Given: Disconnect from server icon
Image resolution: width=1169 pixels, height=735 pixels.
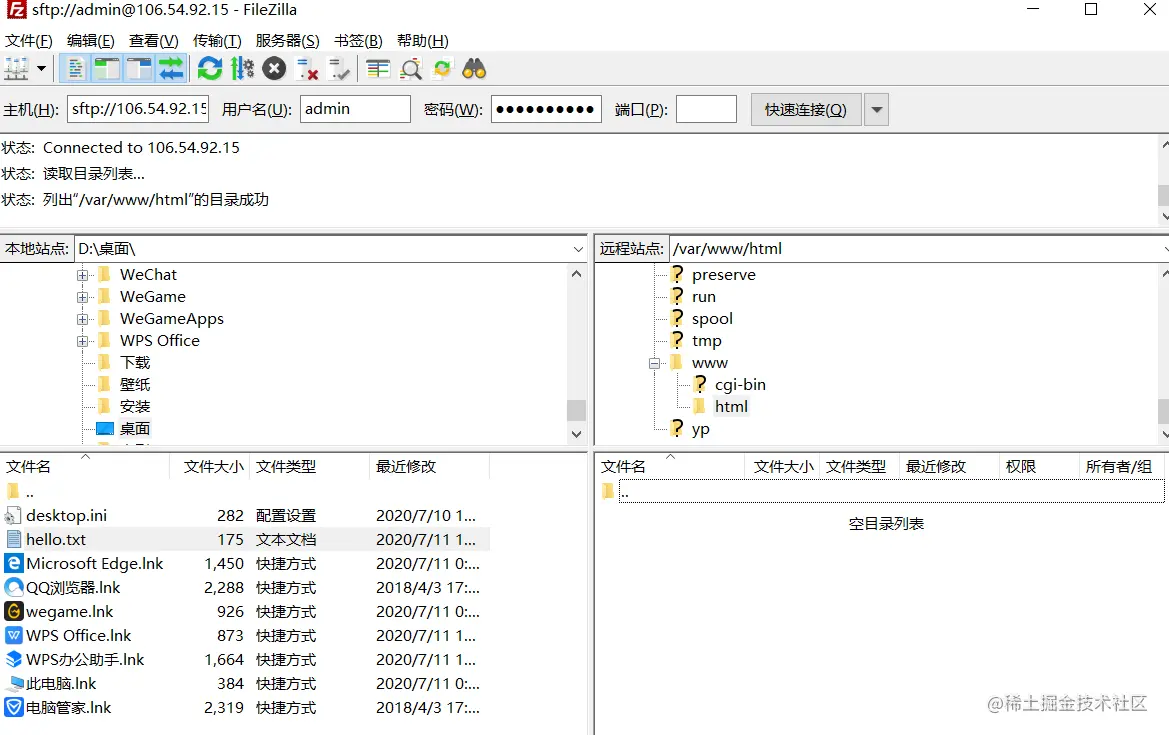Looking at the screenshot, I should click(x=306, y=69).
